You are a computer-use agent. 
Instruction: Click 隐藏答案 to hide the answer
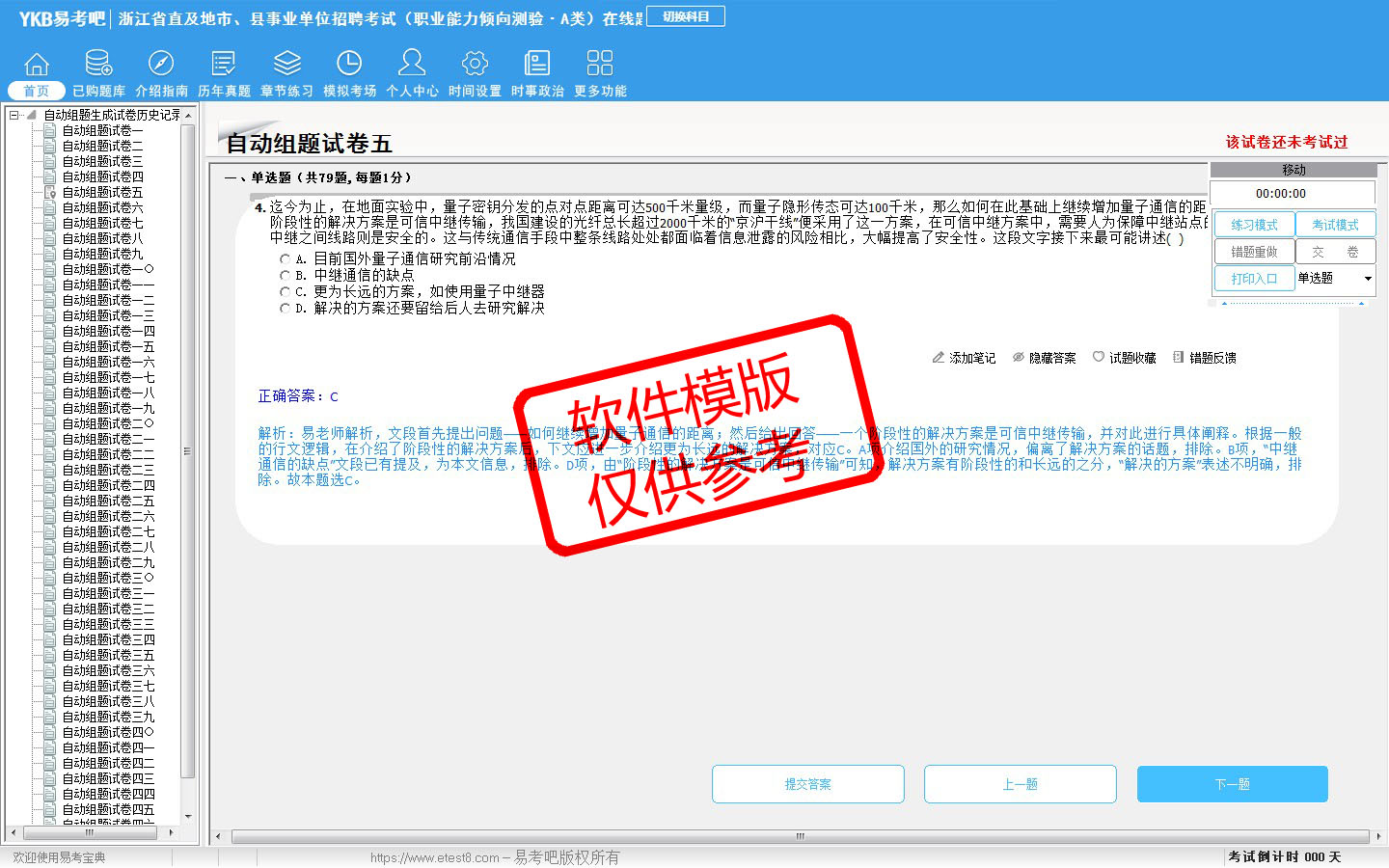(x=1044, y=358)
